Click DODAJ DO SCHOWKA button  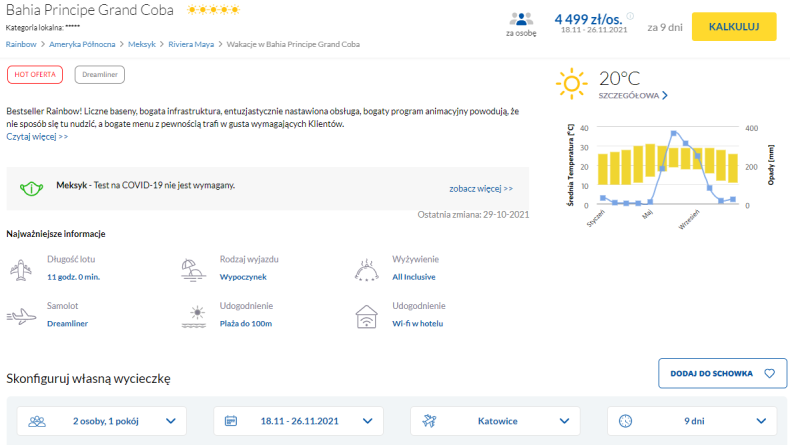pyautogui.click(x=722, y=373)
